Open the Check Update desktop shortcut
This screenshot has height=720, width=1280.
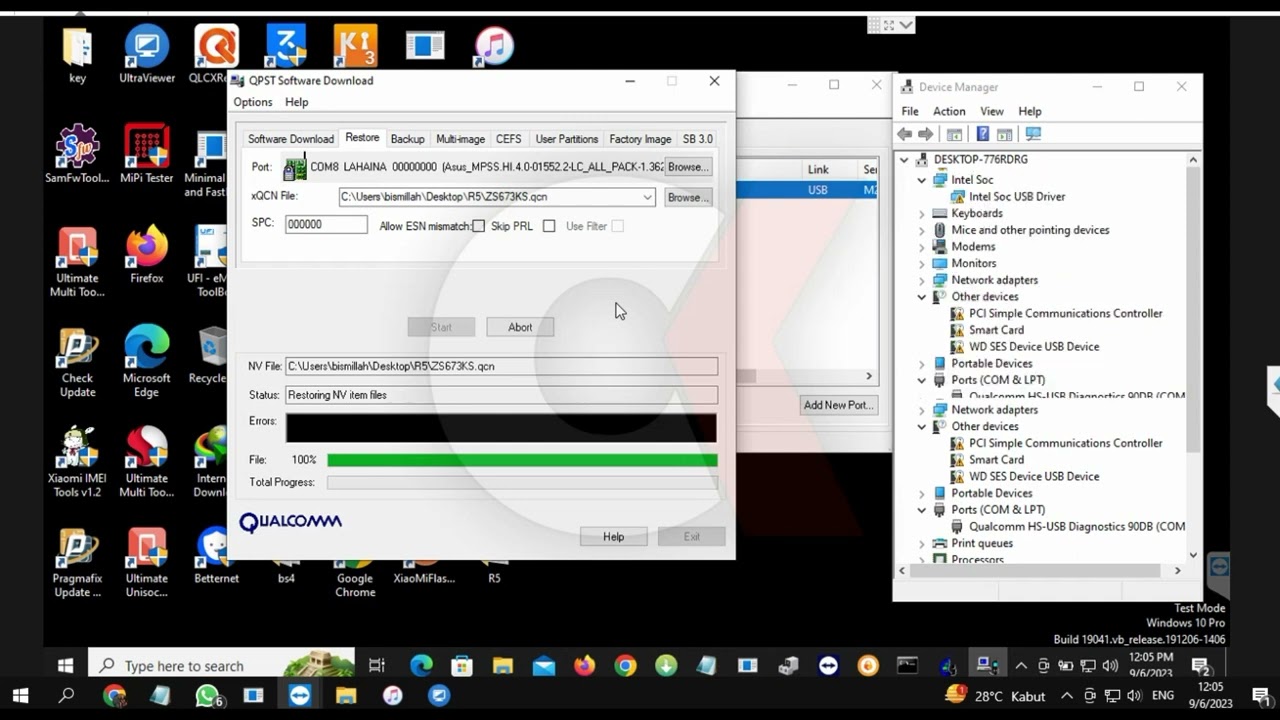click(x=77, y=363)
